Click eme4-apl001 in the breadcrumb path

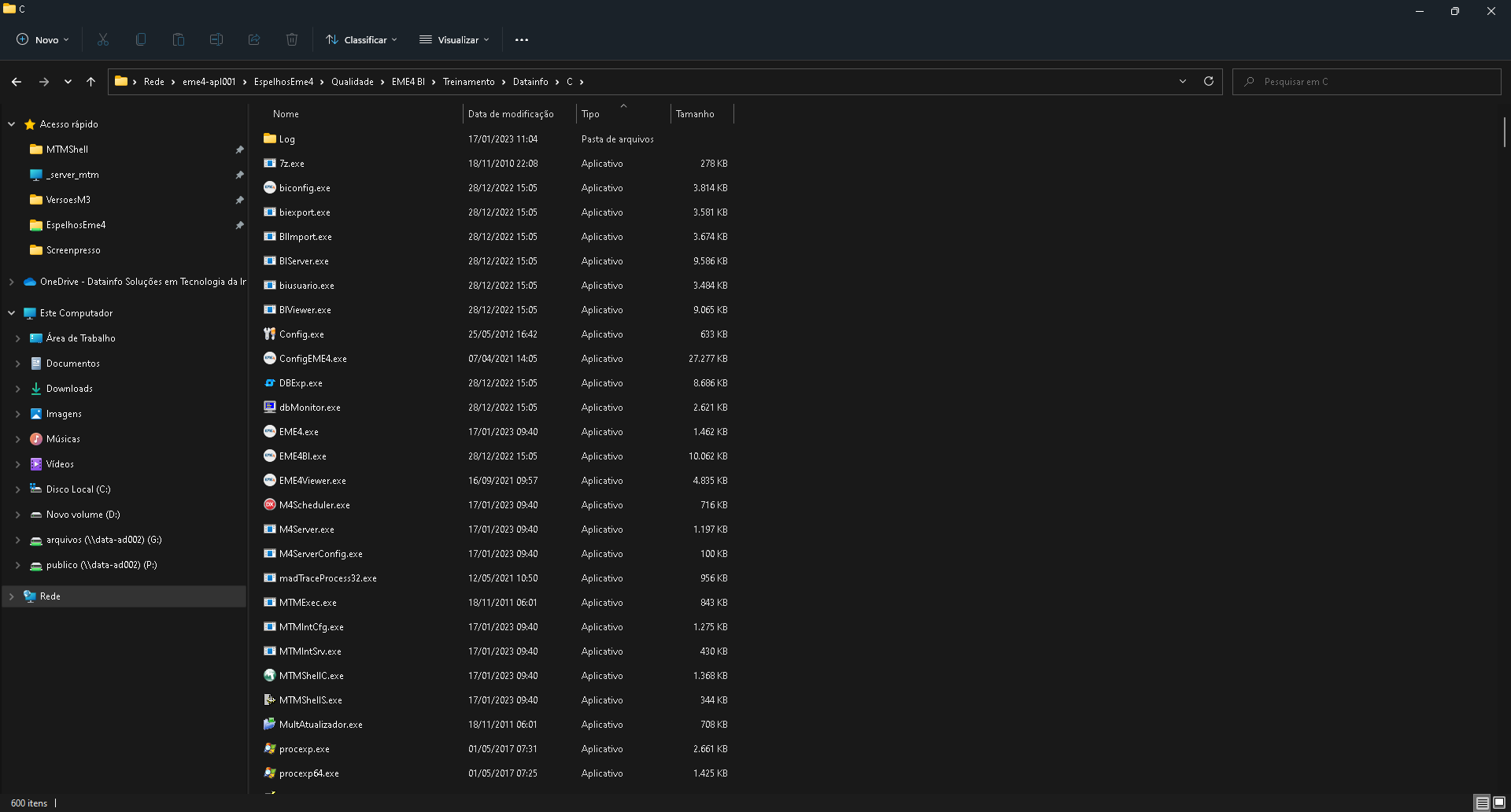pyautogui.click(x=209, y=82)
